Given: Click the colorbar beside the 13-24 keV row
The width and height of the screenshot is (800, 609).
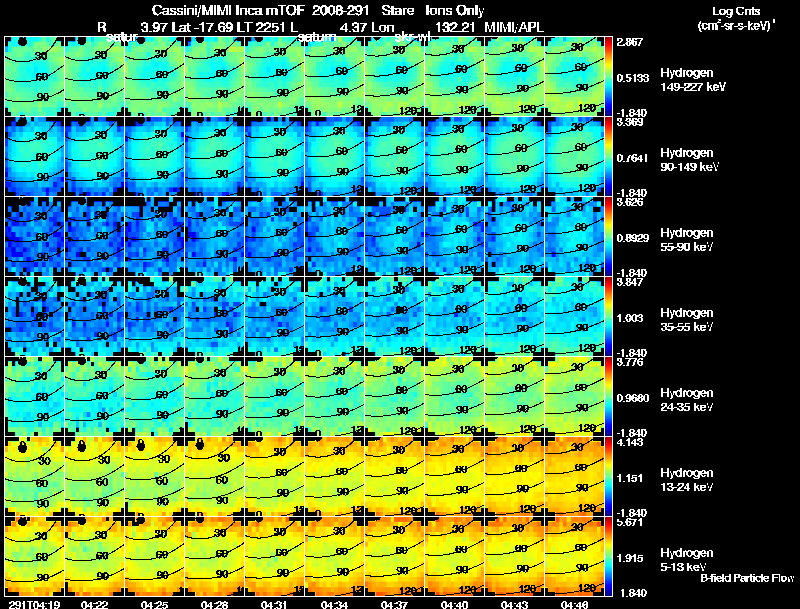Looking at the screenshot, I should point(608,477).
